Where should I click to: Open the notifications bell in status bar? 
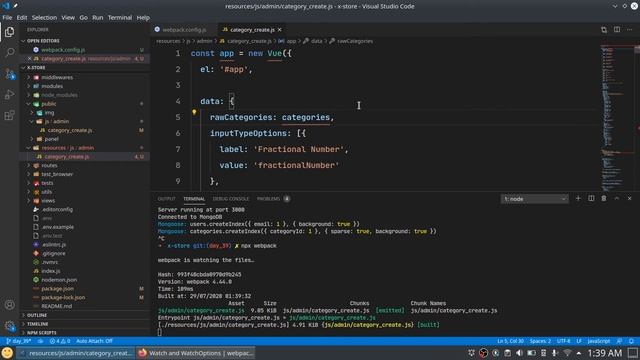tap(631, 341)
